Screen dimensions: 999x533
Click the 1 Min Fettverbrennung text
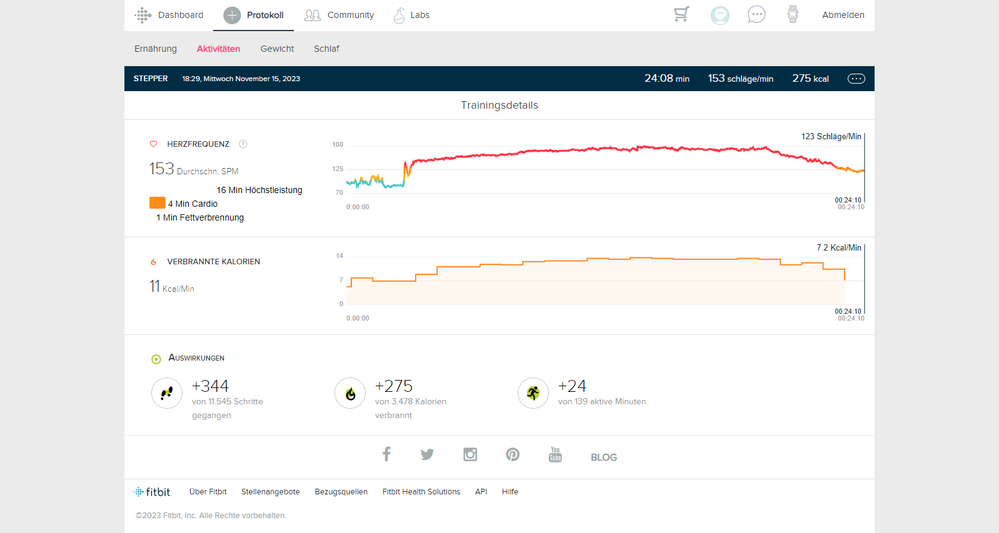pyautogui.click(x=200, y=217)
